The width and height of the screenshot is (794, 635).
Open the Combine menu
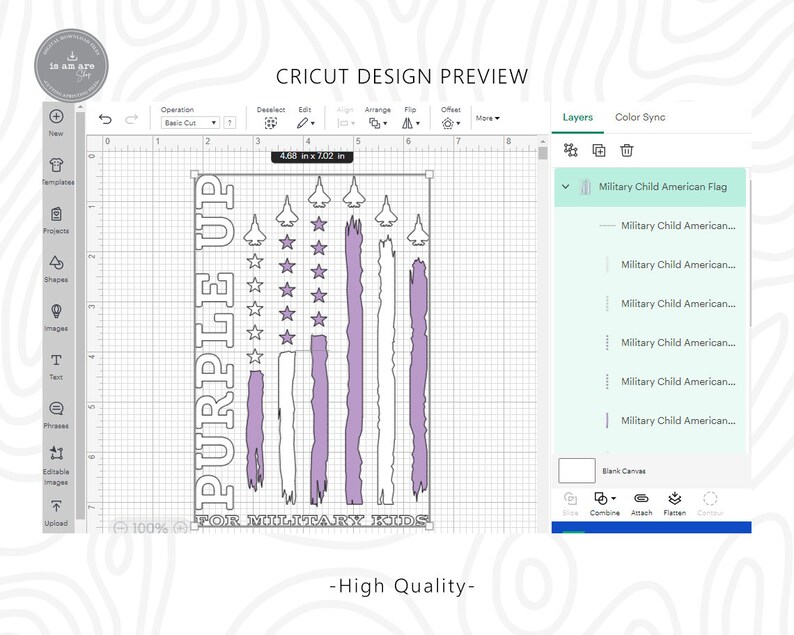click(x=605, y=504)
